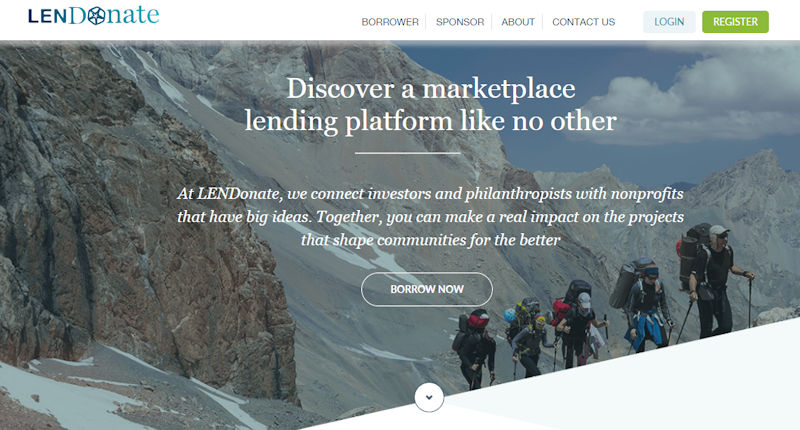Click the italic 'At LENDonate, we connect' paragraph
Viewport: 800px width, 430px height.
(x=431, y=217)
